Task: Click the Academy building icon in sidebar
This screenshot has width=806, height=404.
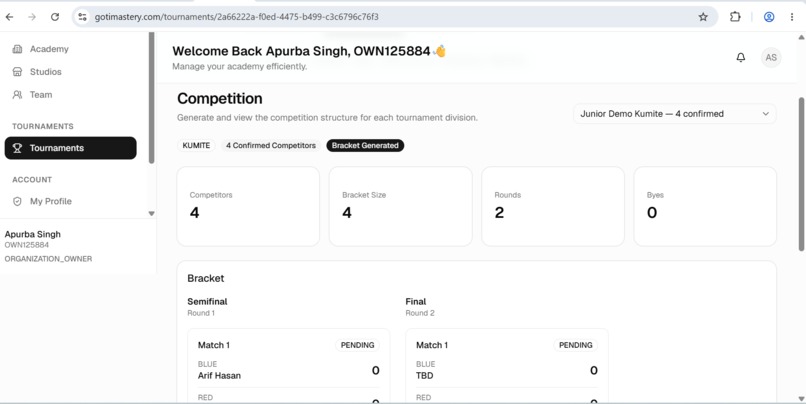Action: tap(17, 49)
